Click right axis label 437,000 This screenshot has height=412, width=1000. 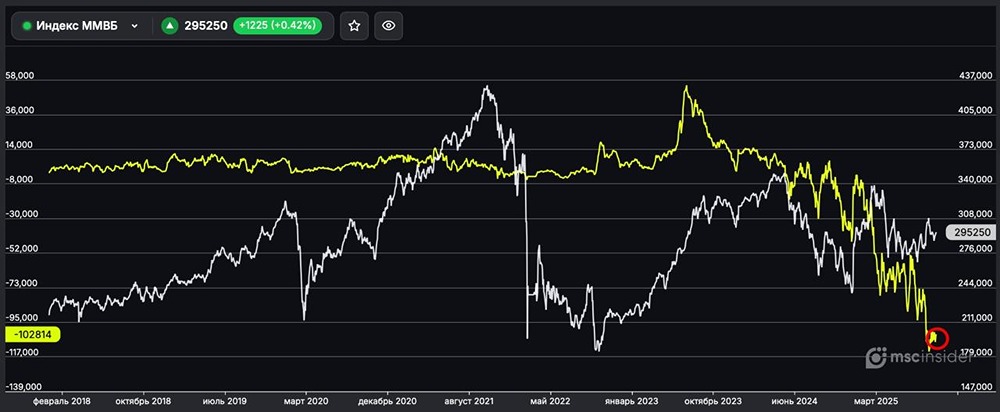coord(976,76)
